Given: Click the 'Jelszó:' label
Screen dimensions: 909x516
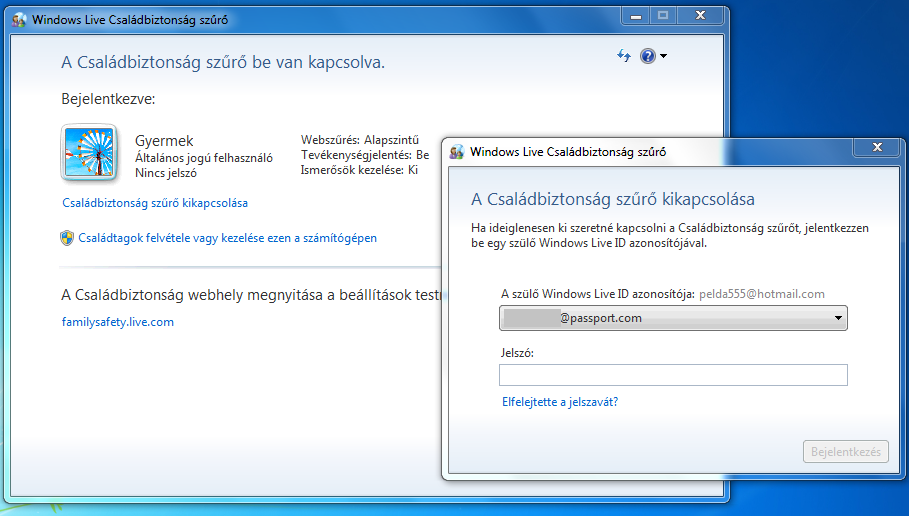Looking at the screenshot, I should pyautogui.click(x=517, y=353).
